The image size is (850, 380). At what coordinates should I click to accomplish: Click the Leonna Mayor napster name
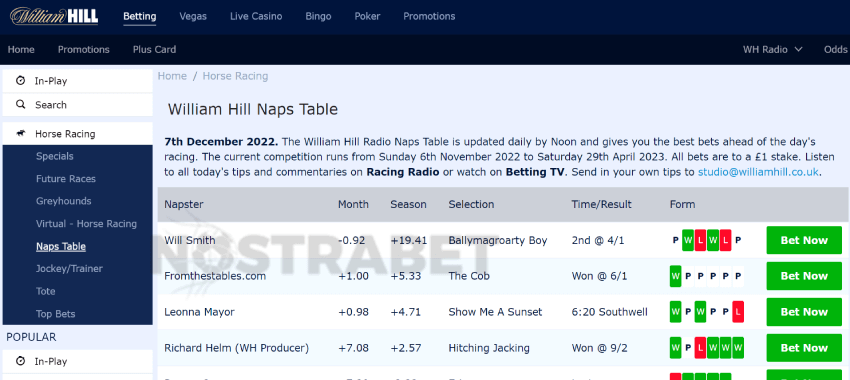199,312
